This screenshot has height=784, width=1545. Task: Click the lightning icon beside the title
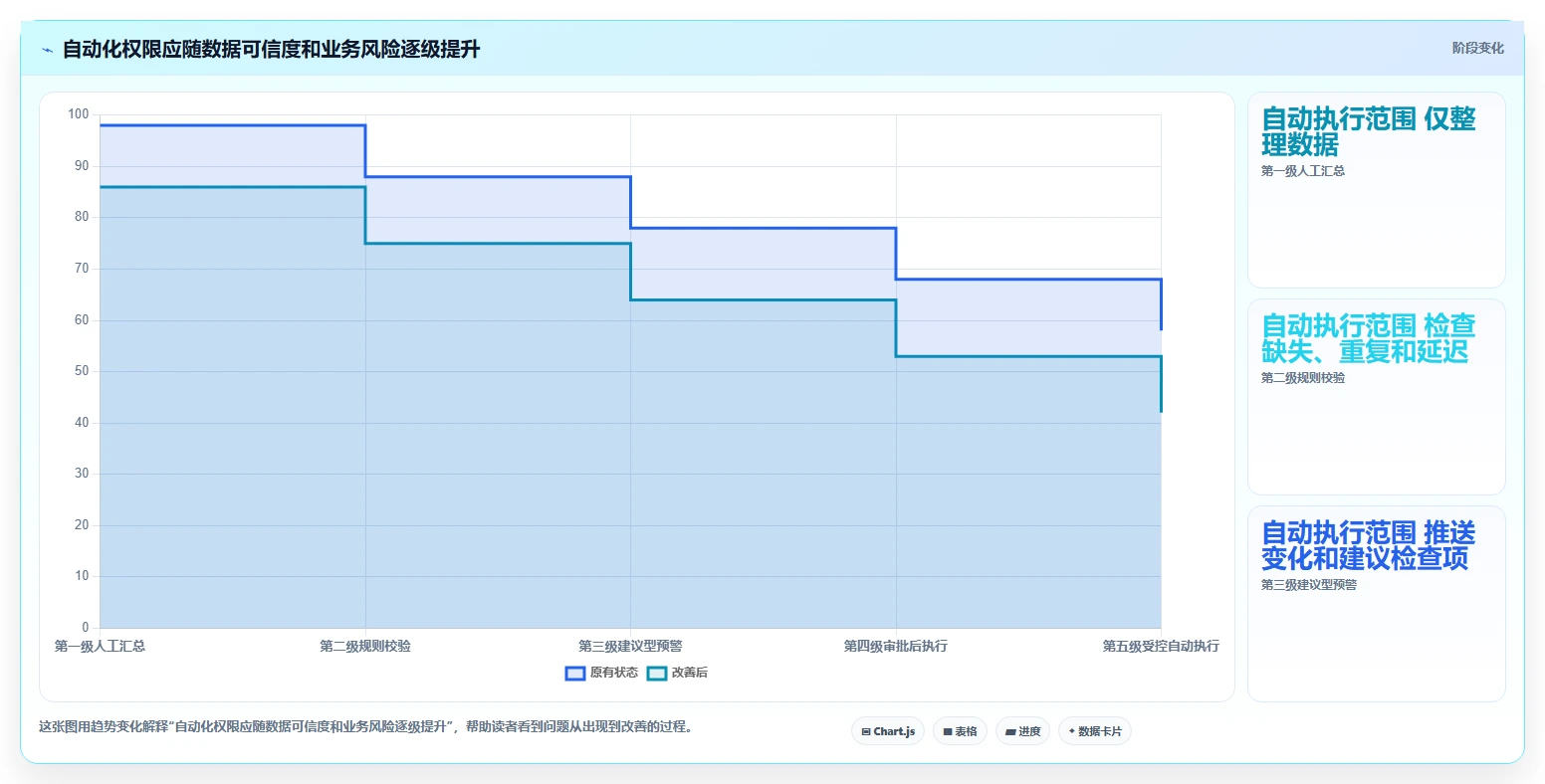47,50
